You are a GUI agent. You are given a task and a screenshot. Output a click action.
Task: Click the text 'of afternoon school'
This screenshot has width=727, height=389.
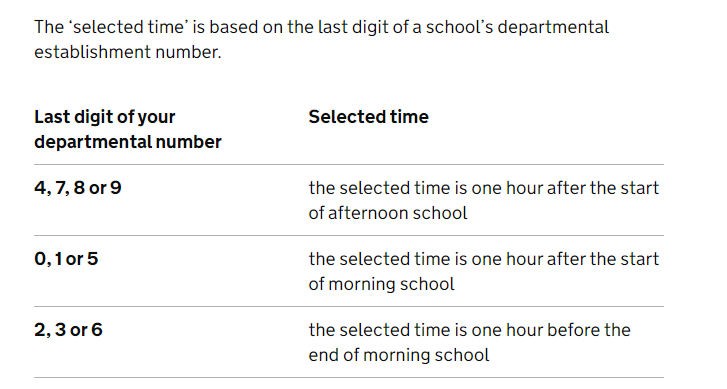point(388,213)
